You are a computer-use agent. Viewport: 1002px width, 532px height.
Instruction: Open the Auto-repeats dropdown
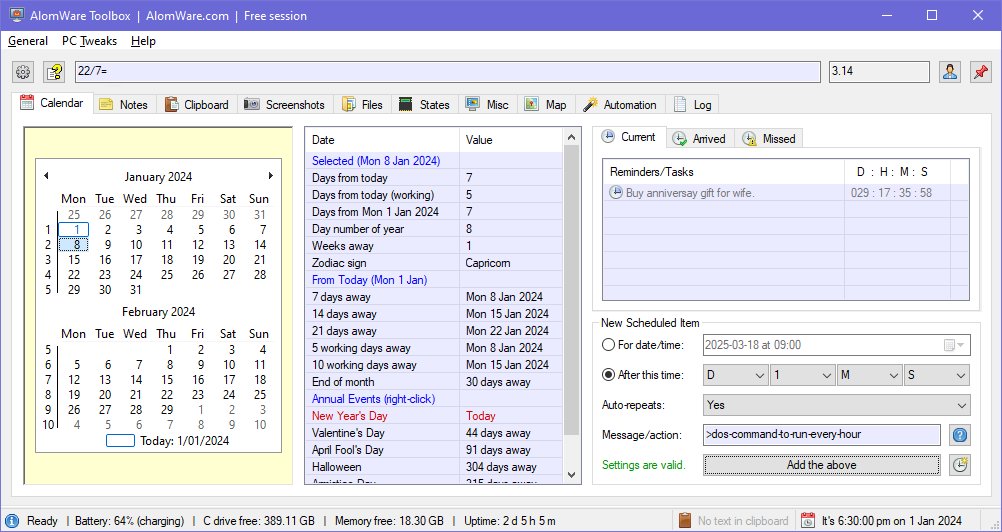[x=836, y=405]
